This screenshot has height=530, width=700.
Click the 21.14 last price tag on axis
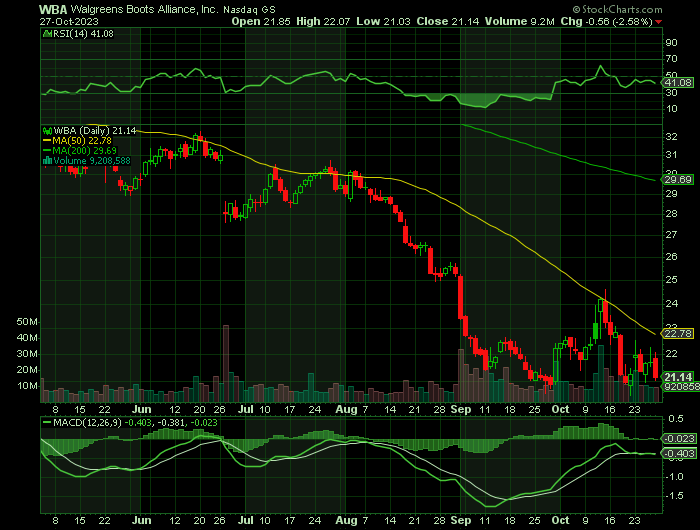[x=678, y=377]
